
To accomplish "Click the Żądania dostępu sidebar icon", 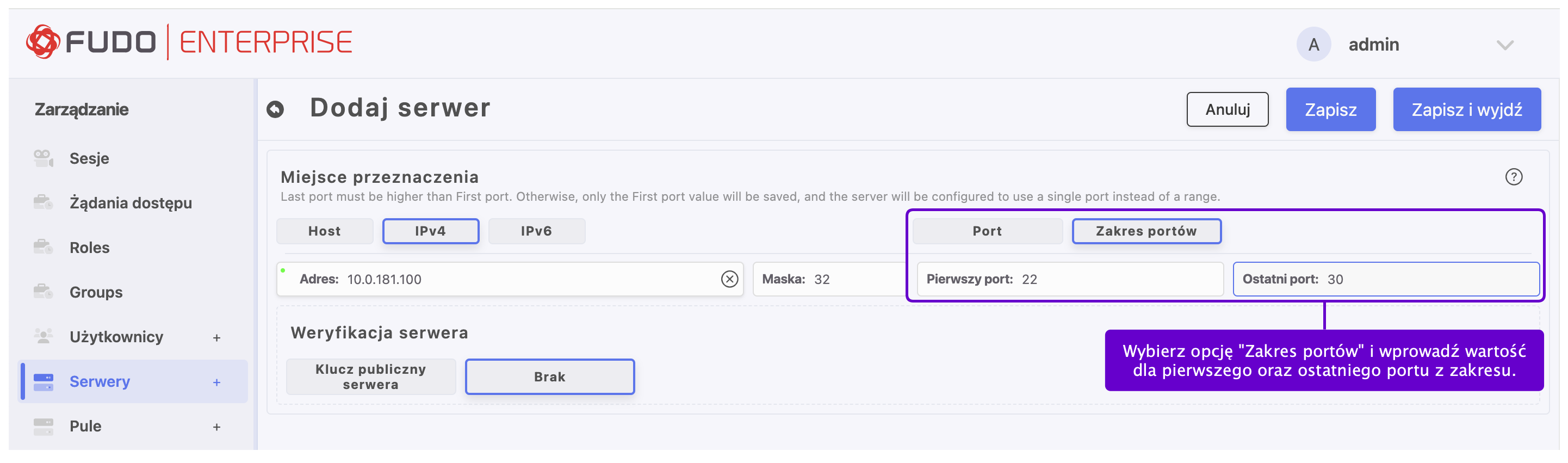I will click(x=43, y=202).
